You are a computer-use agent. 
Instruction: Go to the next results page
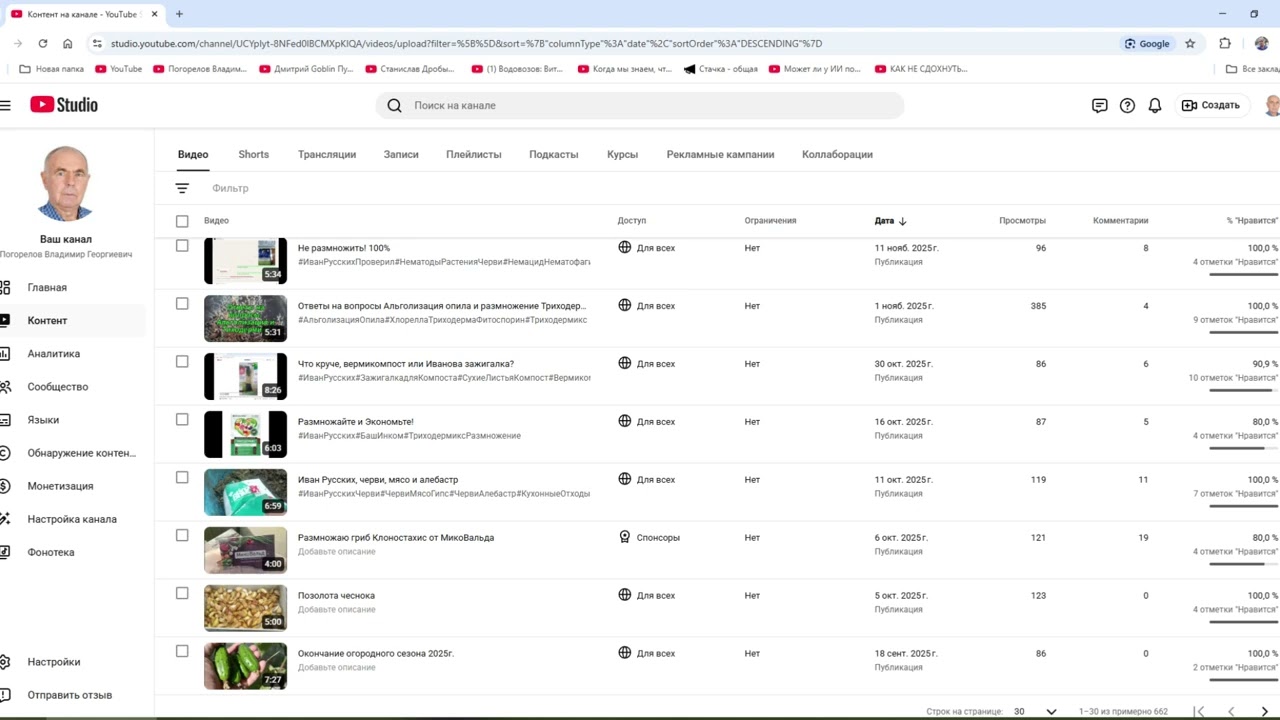(x=1264, y=711)
